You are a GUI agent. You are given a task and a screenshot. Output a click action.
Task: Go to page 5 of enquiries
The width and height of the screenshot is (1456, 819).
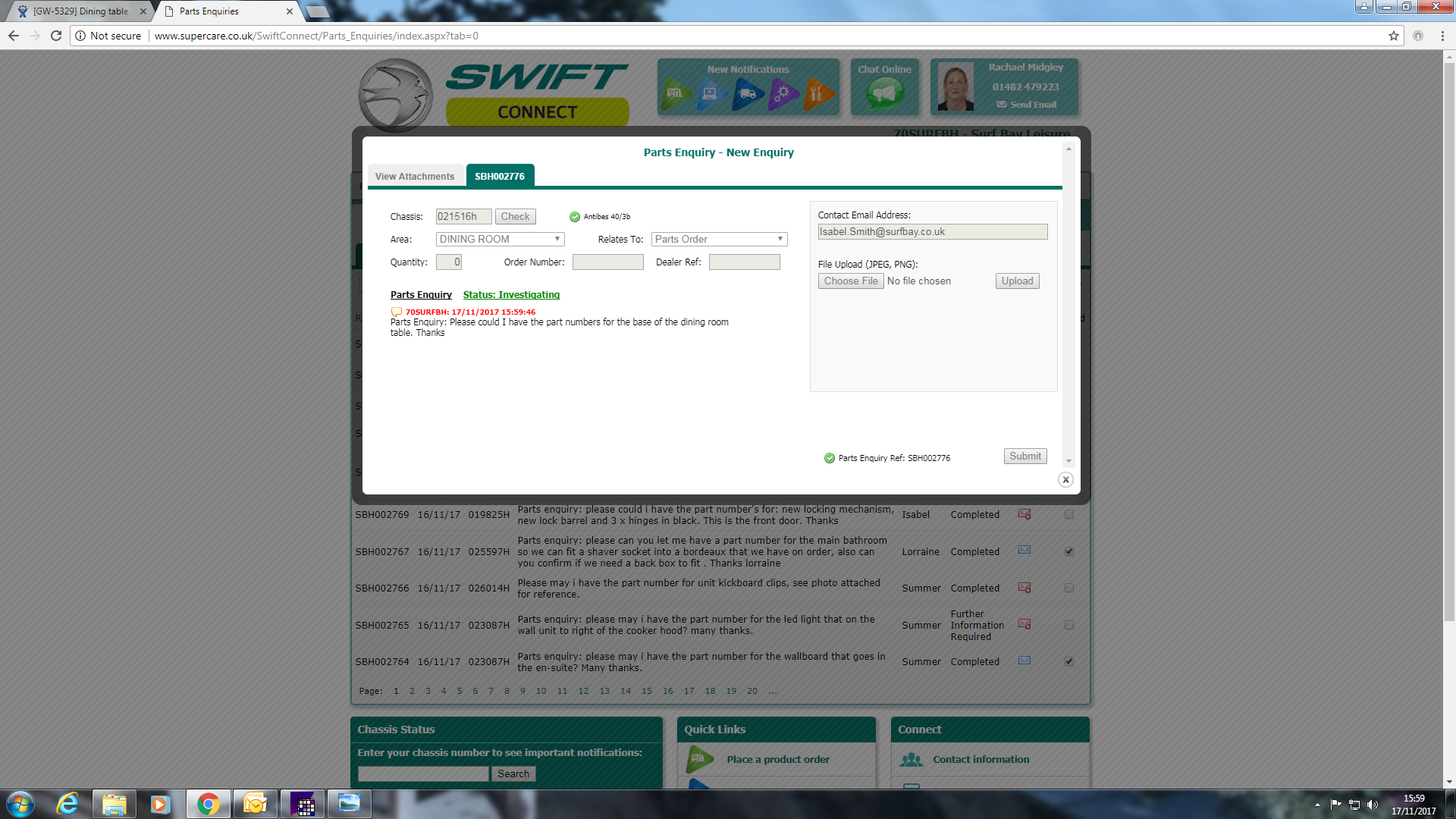point(460,691)
